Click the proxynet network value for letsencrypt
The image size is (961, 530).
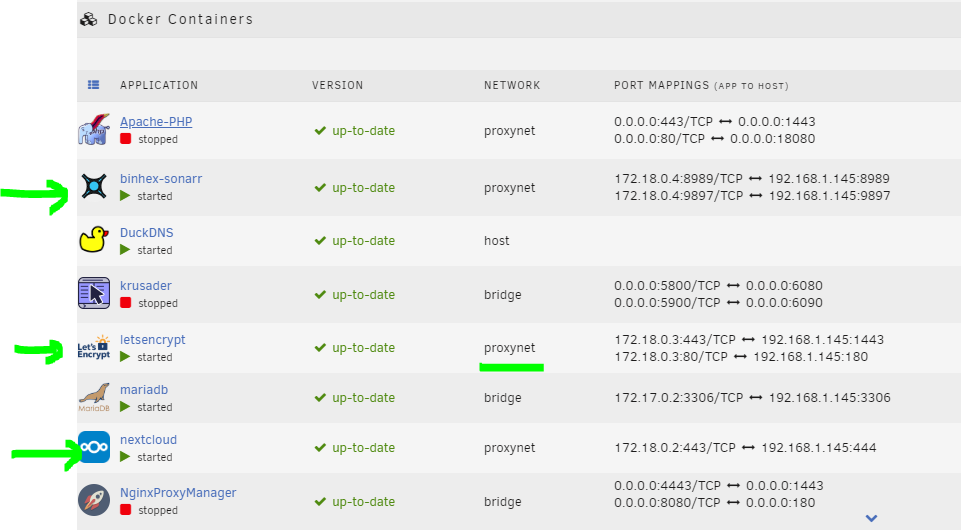click(509, 348)
